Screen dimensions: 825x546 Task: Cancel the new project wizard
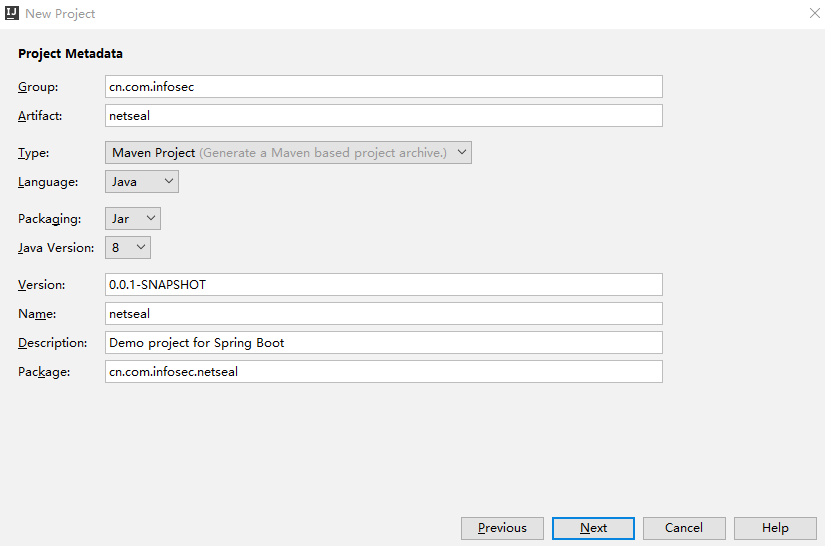tap(684, 528)
